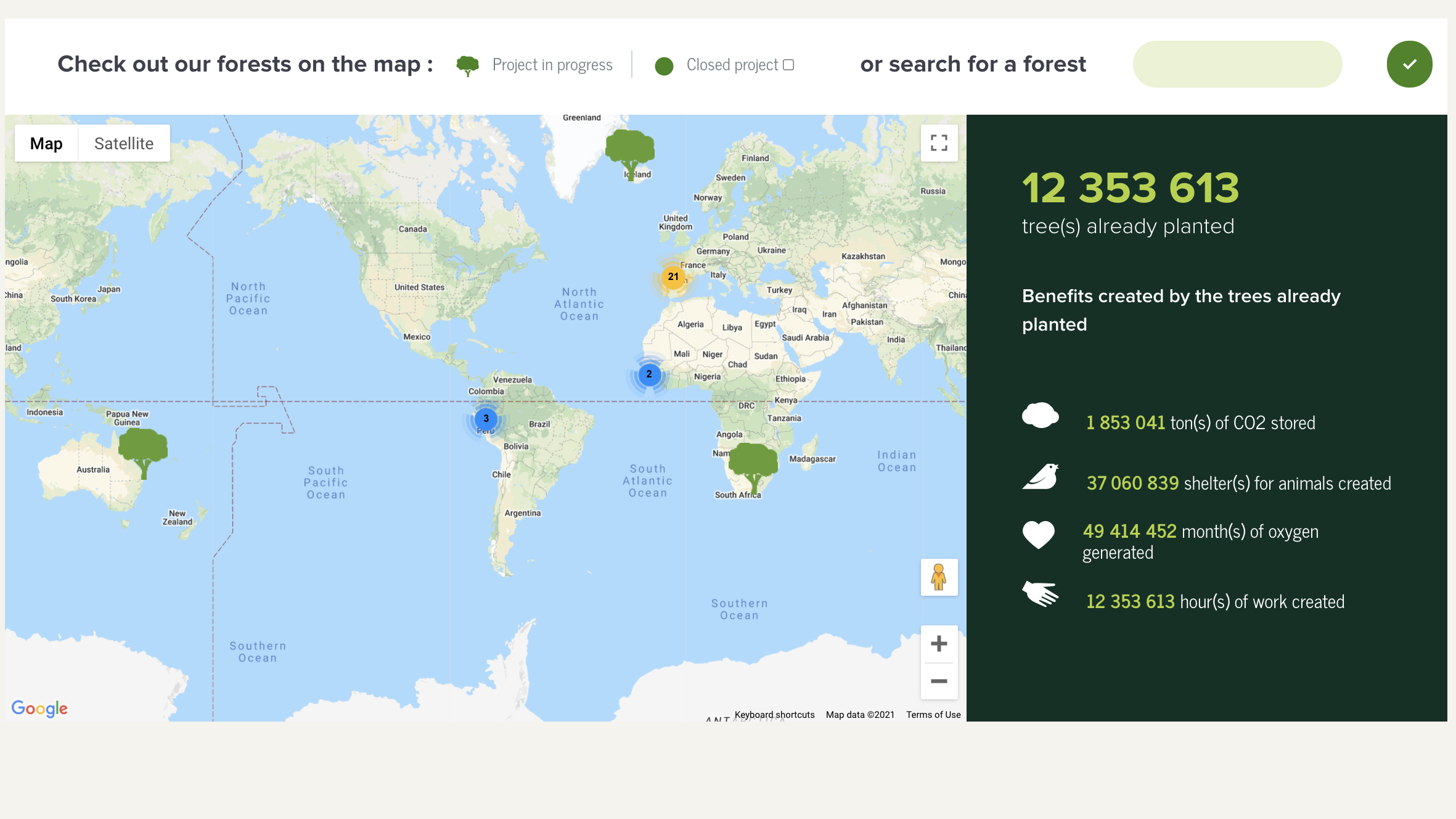
Task: Zoom in using the plus control
Action: click(x=939, y=643)
